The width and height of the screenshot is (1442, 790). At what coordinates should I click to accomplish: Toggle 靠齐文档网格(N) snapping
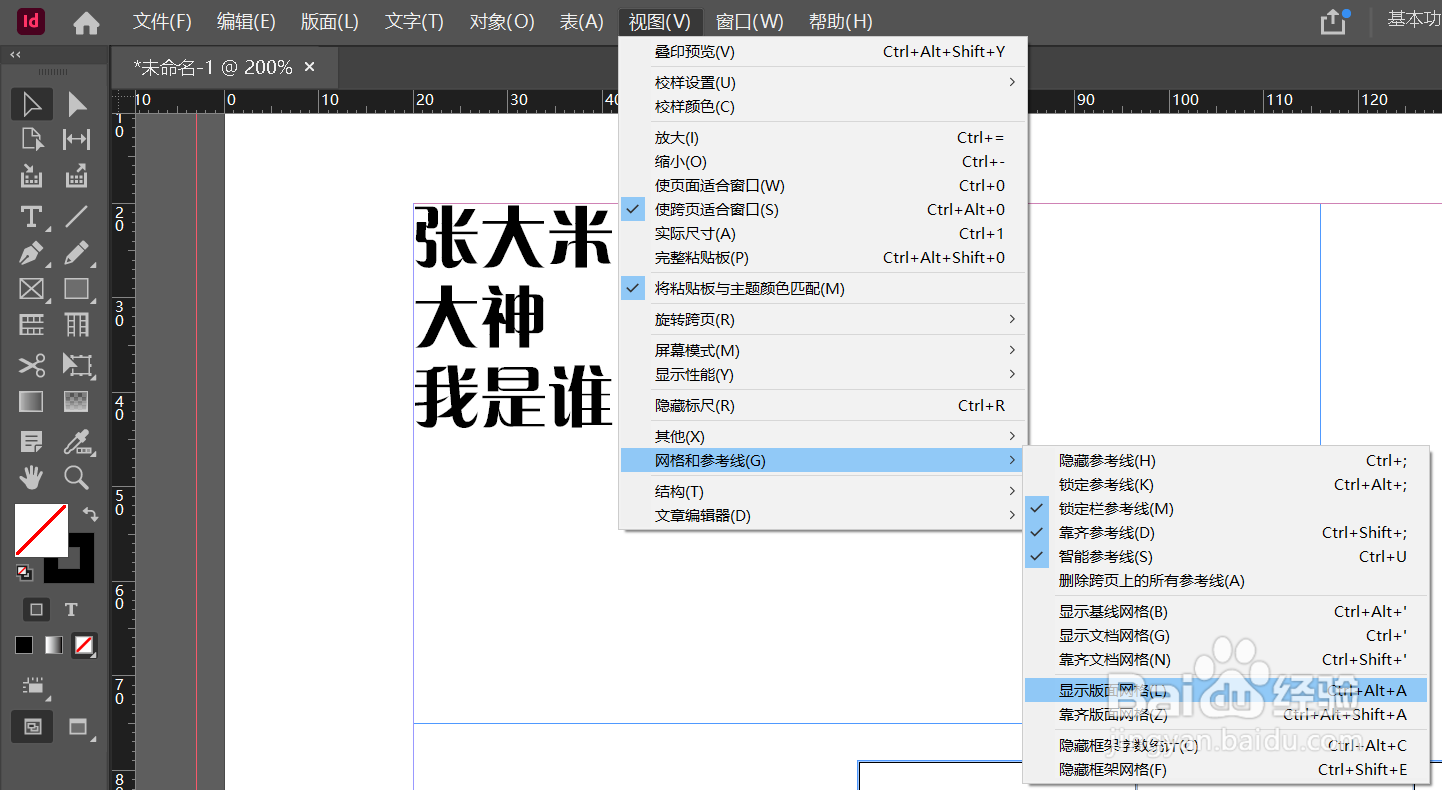pyautogui.click(x=1227, y=660)
